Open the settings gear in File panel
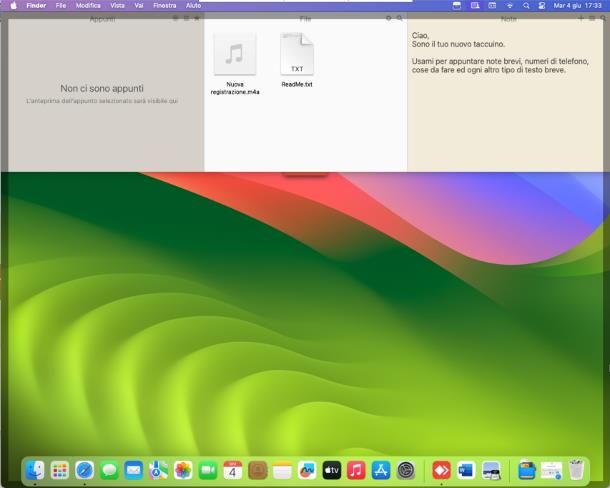Image resolution: width=610 pixels, height=488 pixels. pyautogui.click(x=388, y=18)
